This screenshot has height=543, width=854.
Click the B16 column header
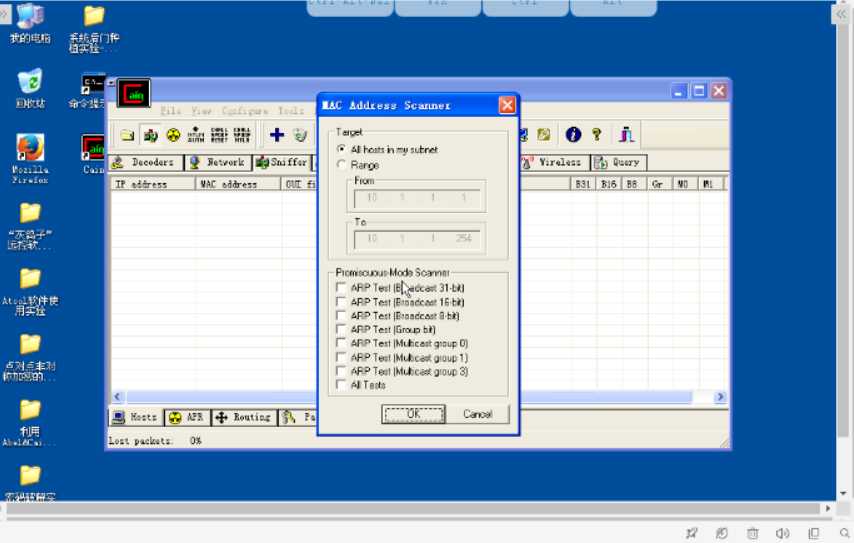tap(608, 184)
